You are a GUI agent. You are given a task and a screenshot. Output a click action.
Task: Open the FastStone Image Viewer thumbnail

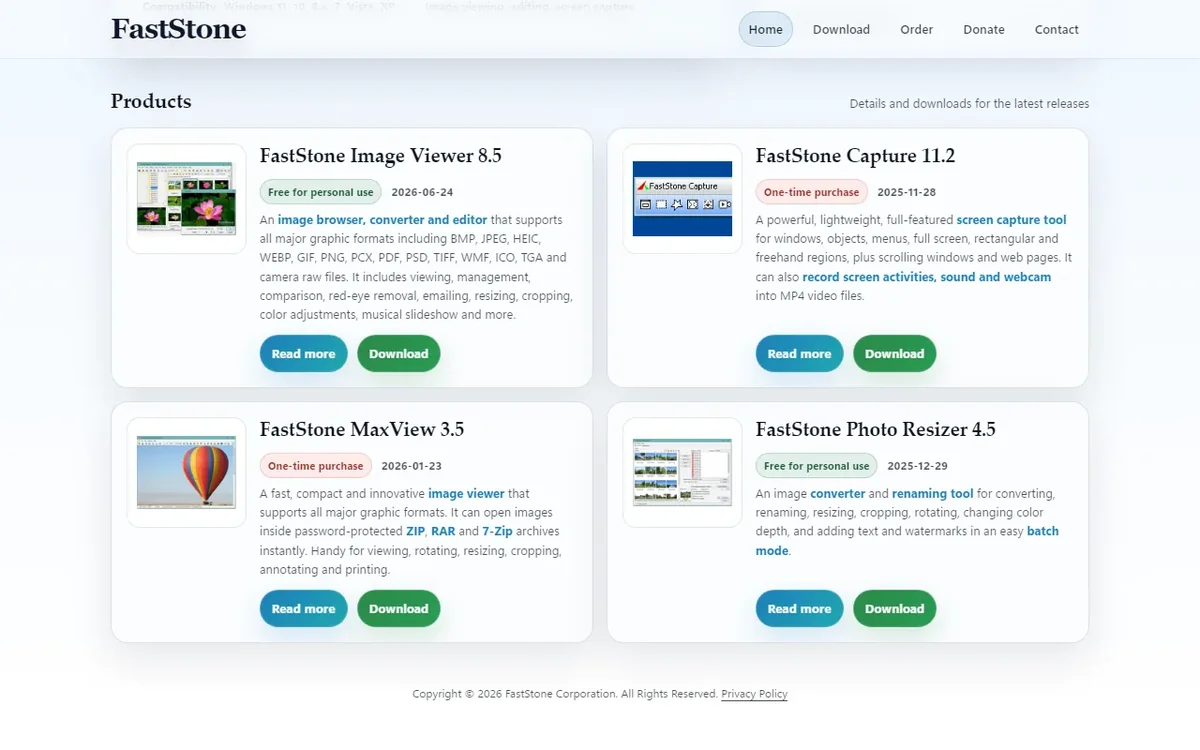[186, 198]
